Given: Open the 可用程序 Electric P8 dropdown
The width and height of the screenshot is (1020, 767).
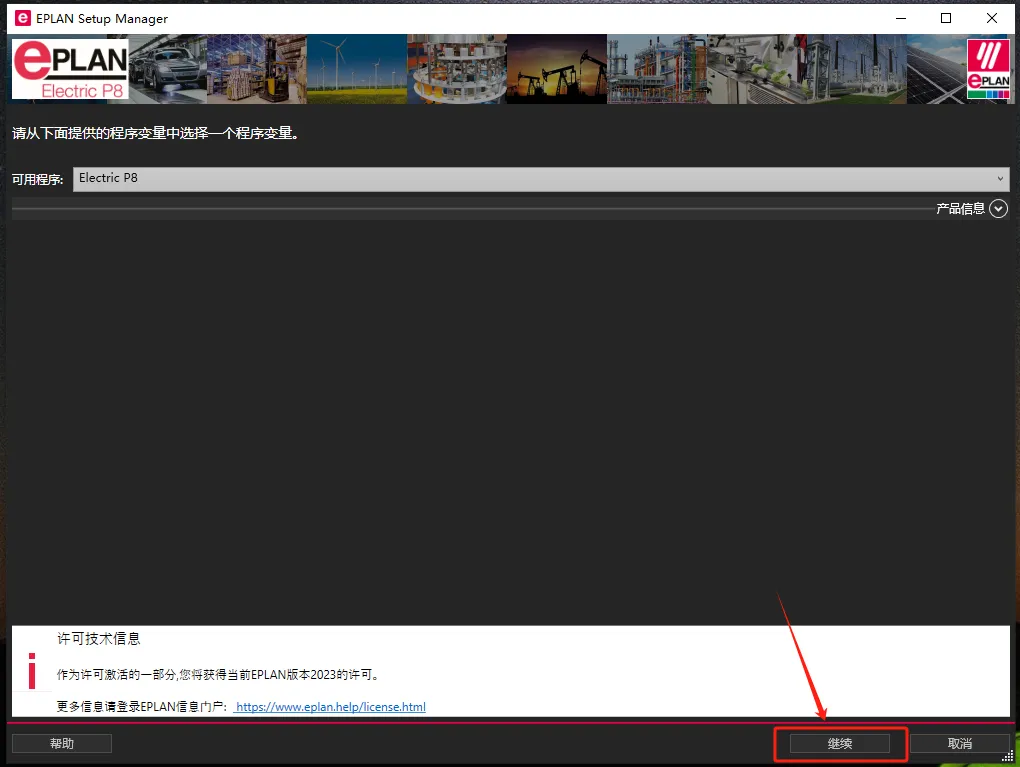Looking at the screenshot, I should tap(541, 179).
